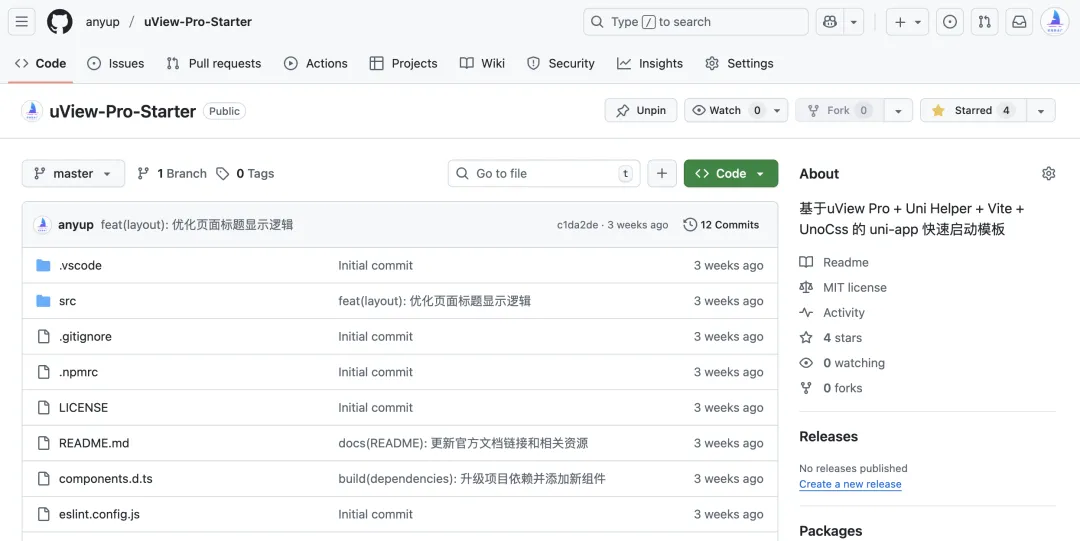Viewport: 1080px width, 541px height.
Task: View the 12 Commits history
Action: click(721, 225)
